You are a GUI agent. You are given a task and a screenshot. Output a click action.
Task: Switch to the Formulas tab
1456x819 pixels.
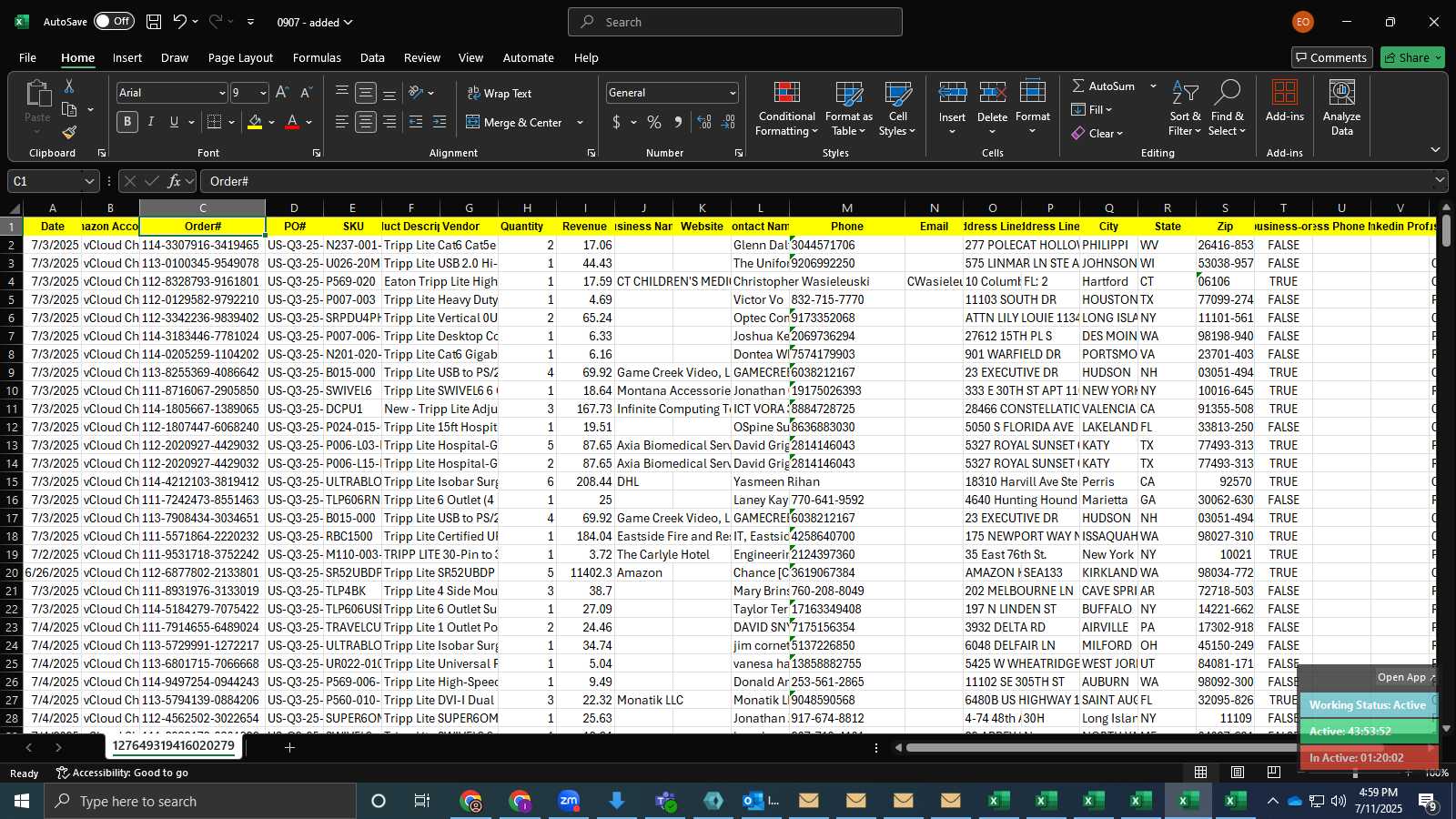(317, 57)
